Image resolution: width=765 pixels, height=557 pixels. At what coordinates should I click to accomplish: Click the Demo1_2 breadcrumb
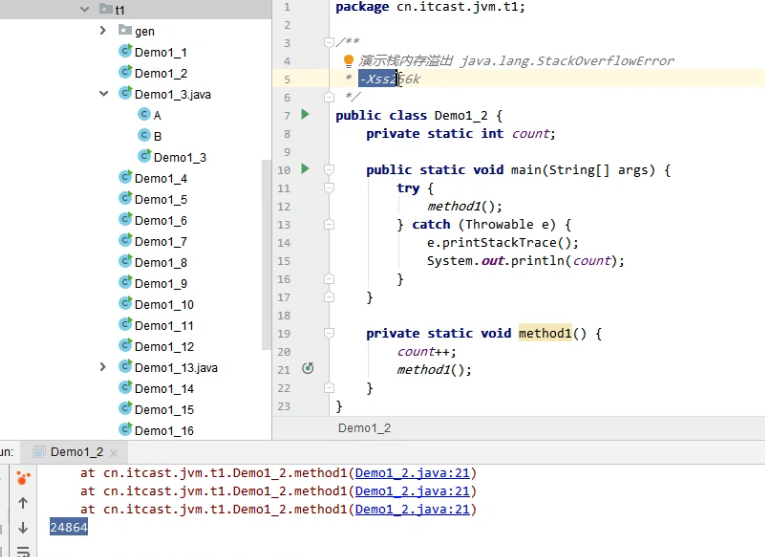click(x=364, y=428)
